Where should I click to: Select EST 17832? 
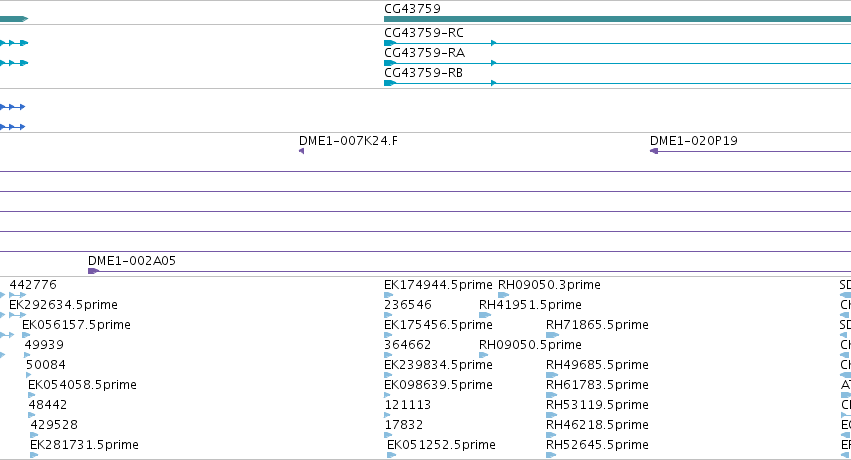click(403, 425)
